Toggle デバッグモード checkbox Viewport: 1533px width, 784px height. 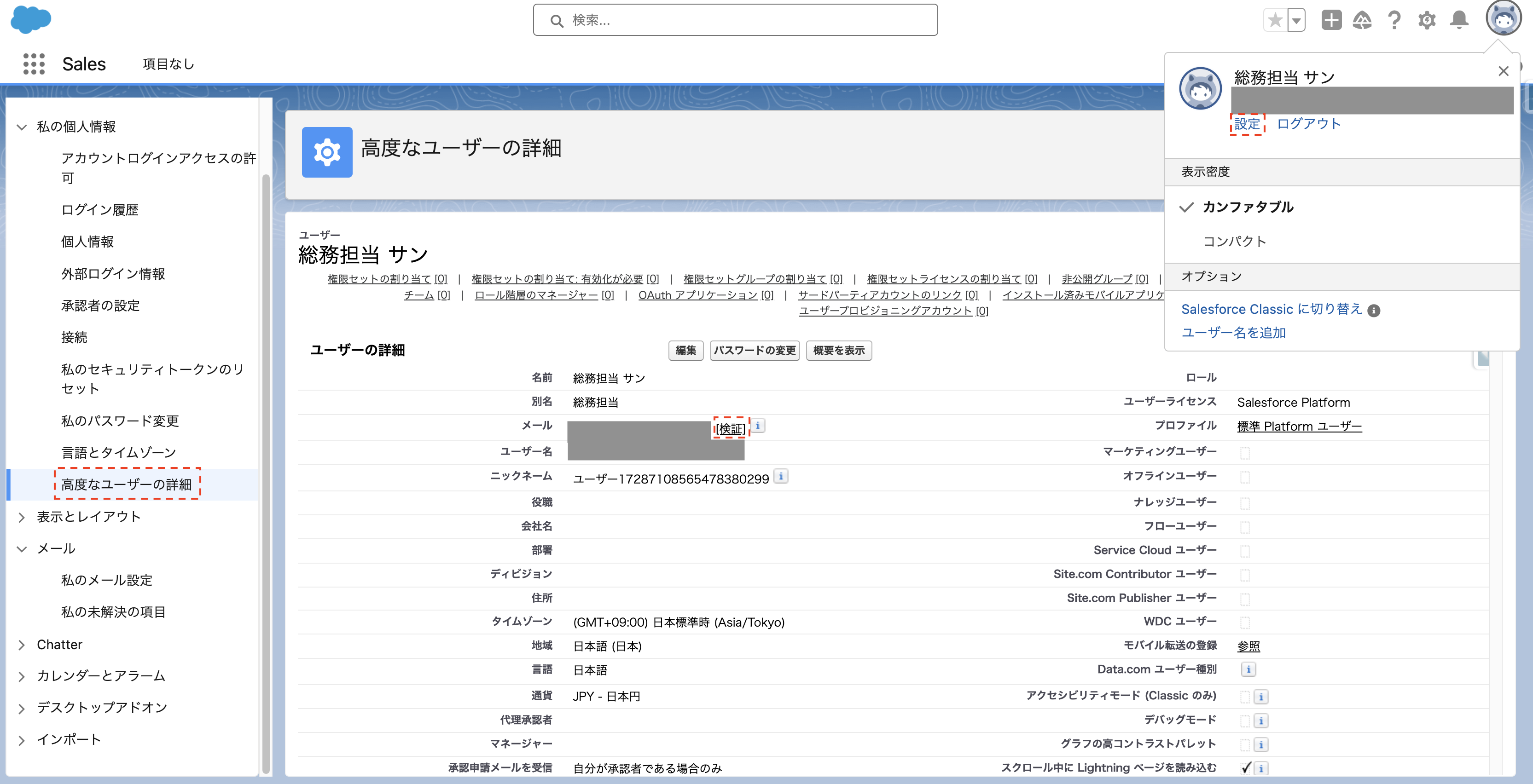tap(1245, 721)
